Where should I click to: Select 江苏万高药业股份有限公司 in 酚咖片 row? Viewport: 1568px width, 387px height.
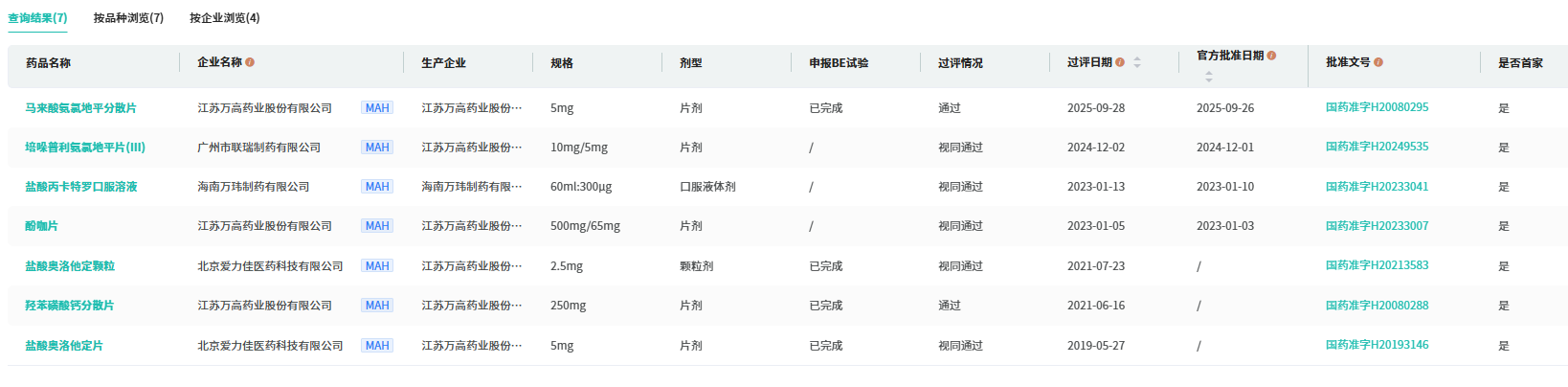(264, 226)
